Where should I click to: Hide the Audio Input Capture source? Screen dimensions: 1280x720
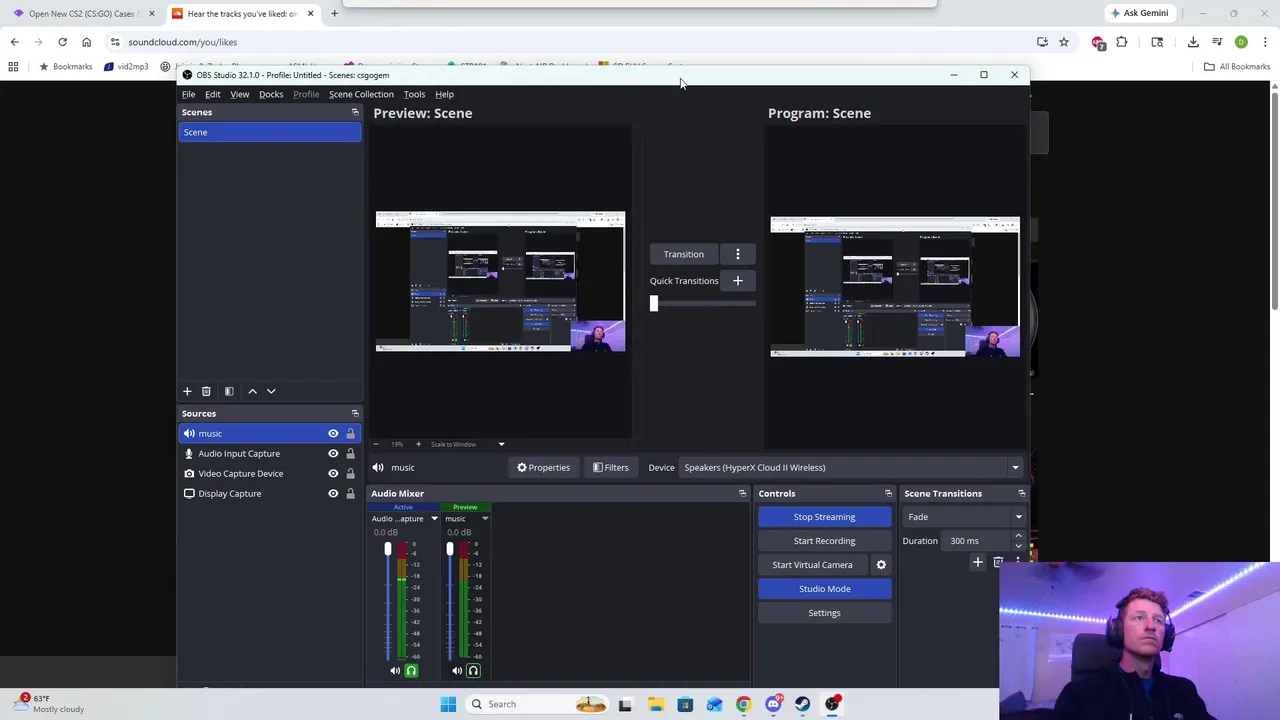coord(333,454)
